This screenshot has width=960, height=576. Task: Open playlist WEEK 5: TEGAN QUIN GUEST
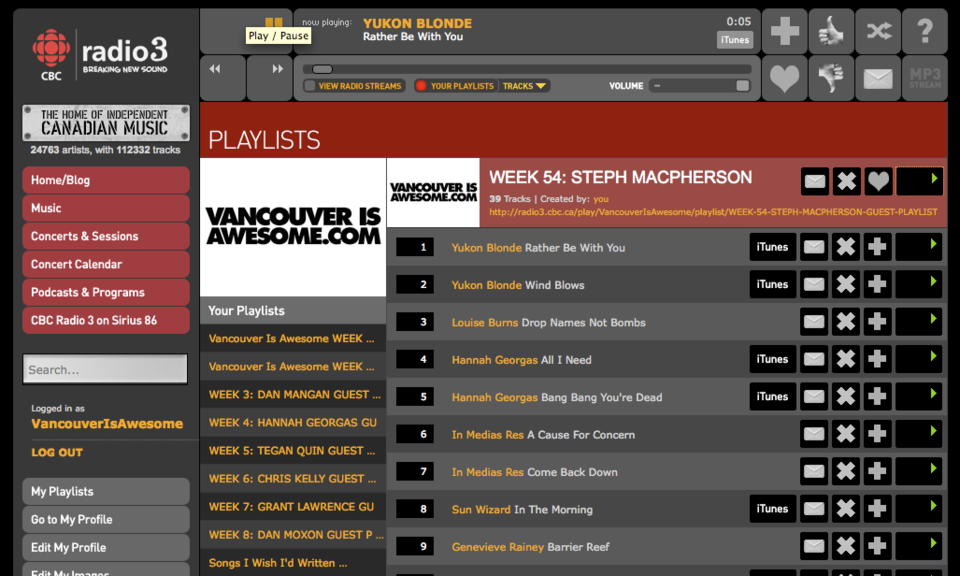pos(293,451)
